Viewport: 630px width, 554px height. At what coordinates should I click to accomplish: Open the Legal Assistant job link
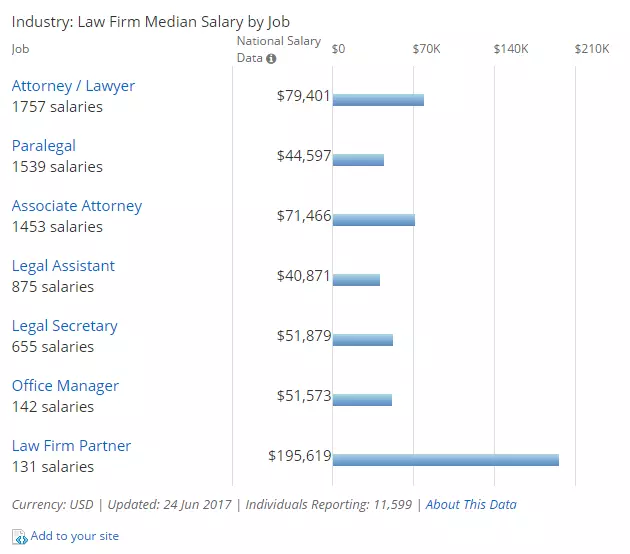coord(63,266)
